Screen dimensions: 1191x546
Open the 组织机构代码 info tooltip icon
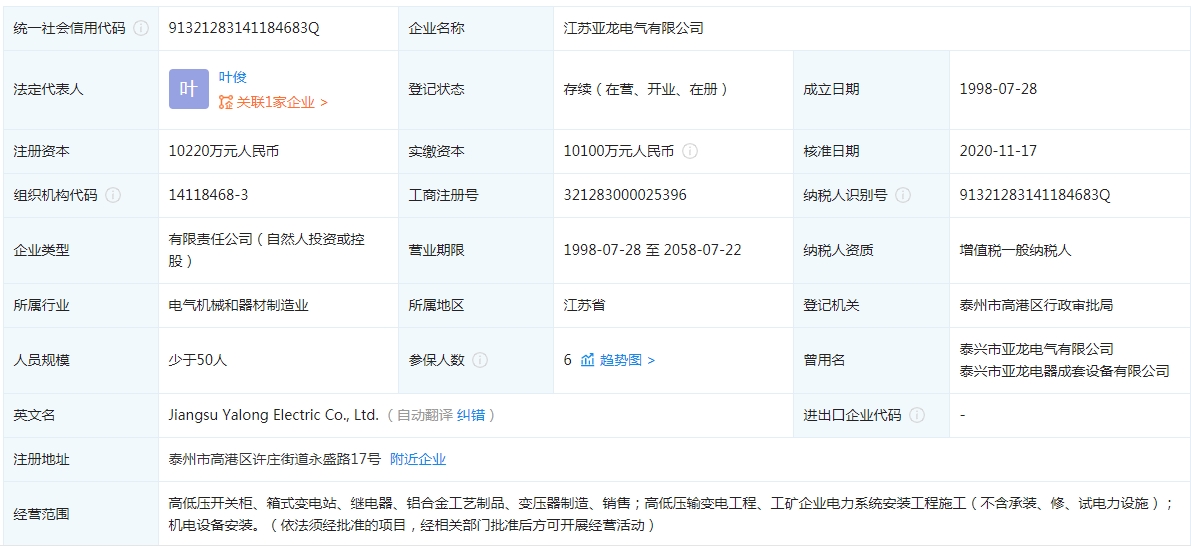(113, 195)
